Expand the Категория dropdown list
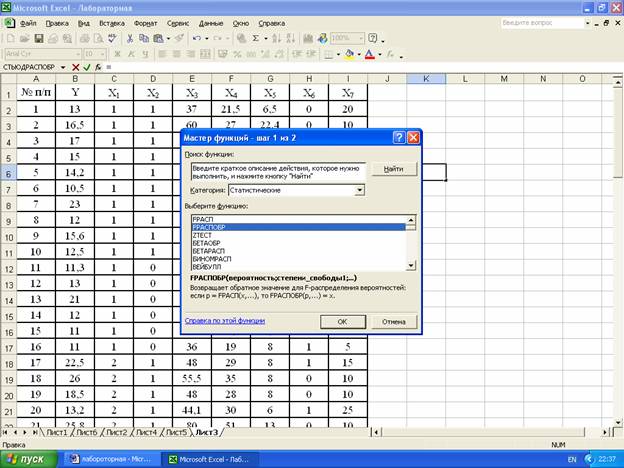The height and width of the screenshot is (468, 624). tap(359, 189)
